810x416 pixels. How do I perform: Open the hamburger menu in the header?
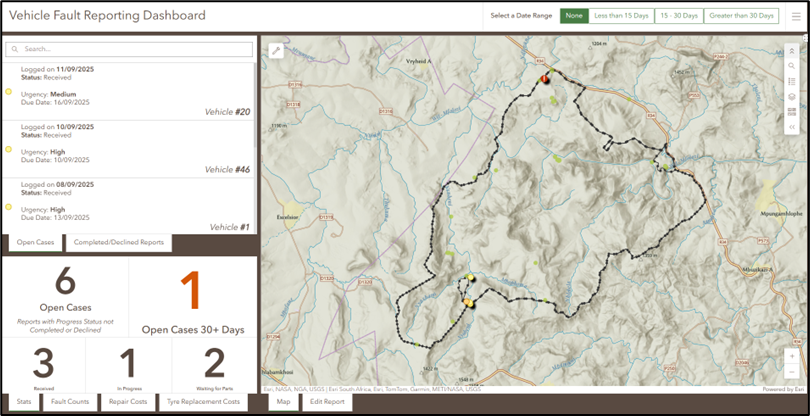point(795,16)
